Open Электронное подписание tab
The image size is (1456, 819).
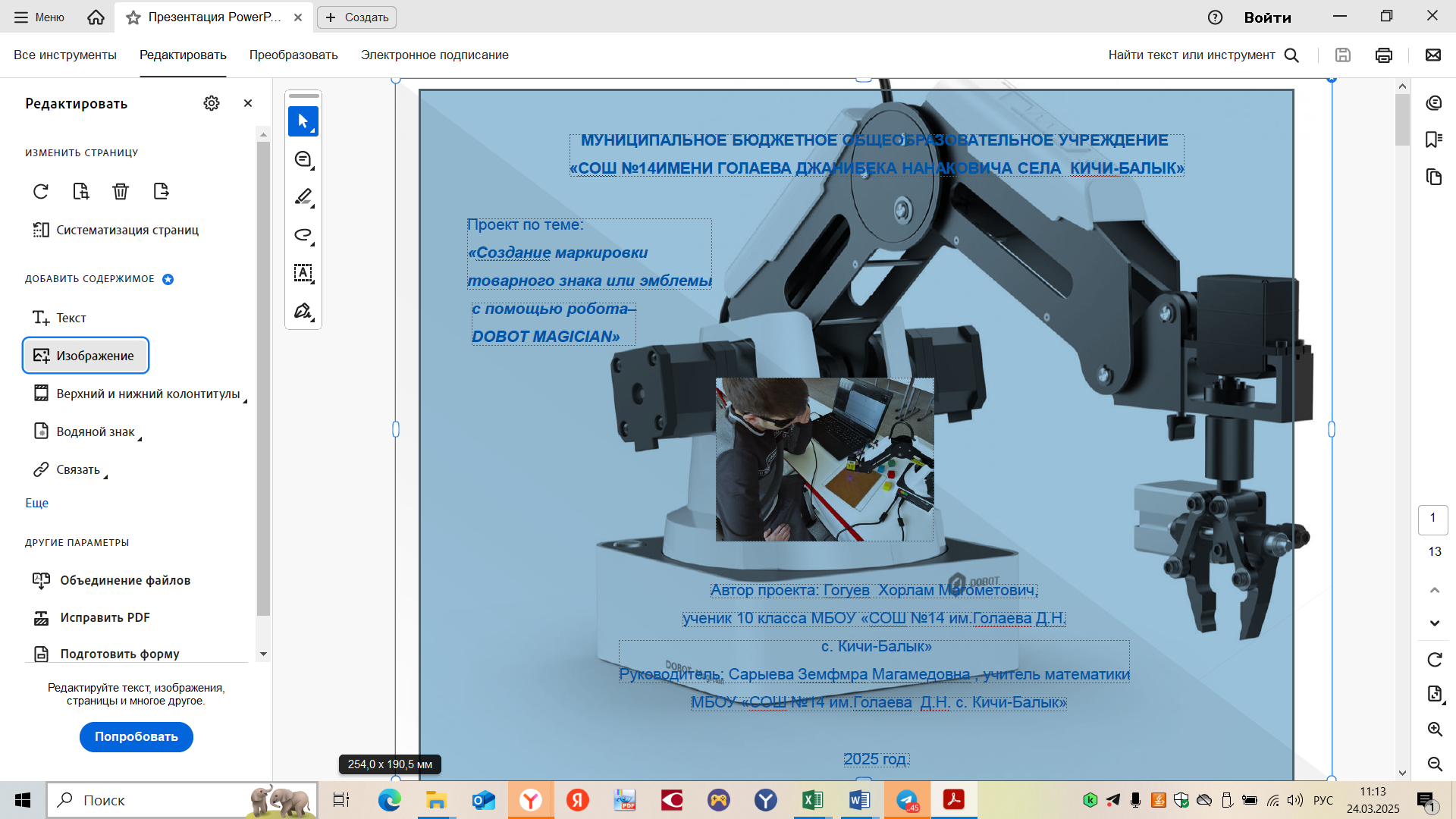tap(435, 55)
